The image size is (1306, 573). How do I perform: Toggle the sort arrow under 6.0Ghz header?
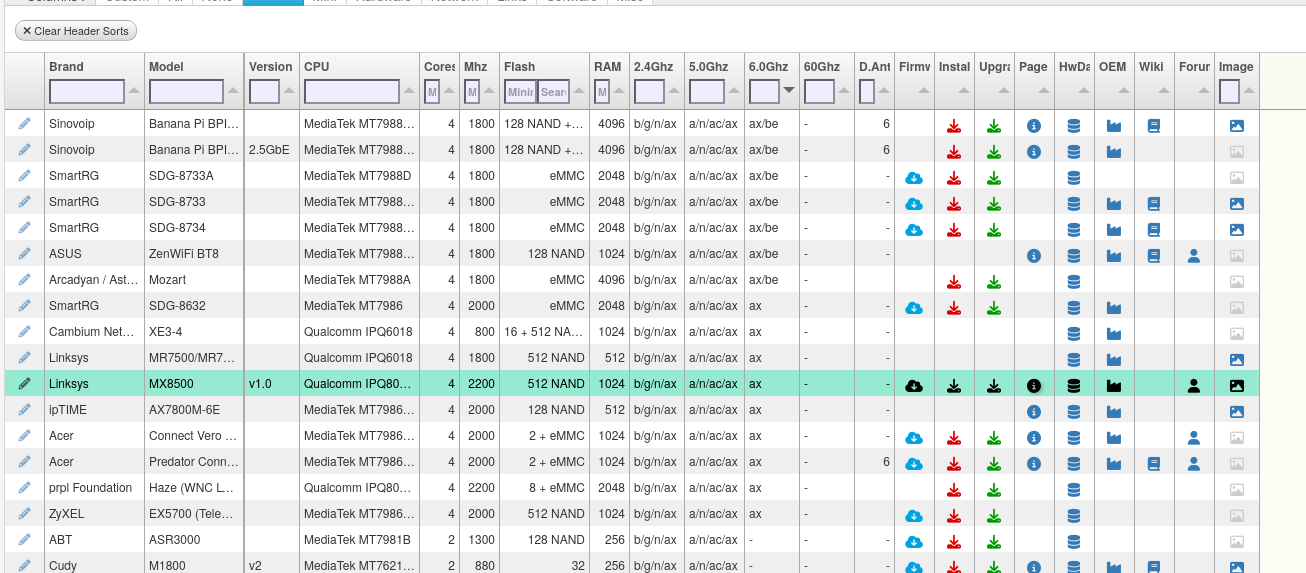pos(789,91)
